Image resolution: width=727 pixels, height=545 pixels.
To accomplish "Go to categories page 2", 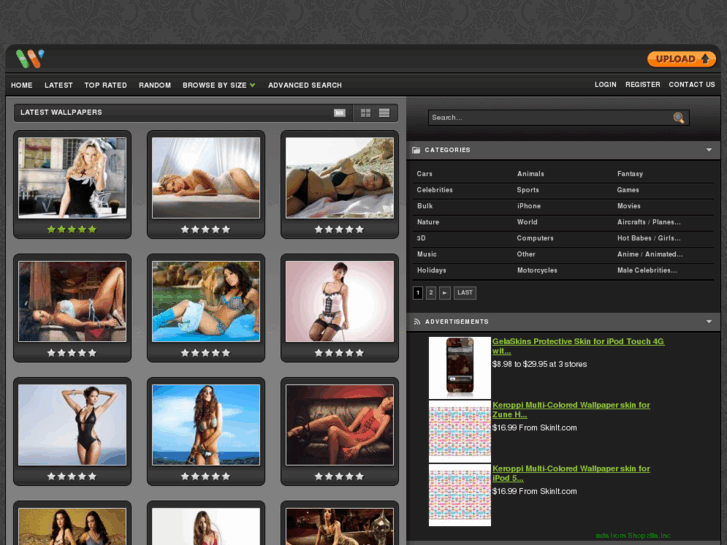I will click(431, 293).
